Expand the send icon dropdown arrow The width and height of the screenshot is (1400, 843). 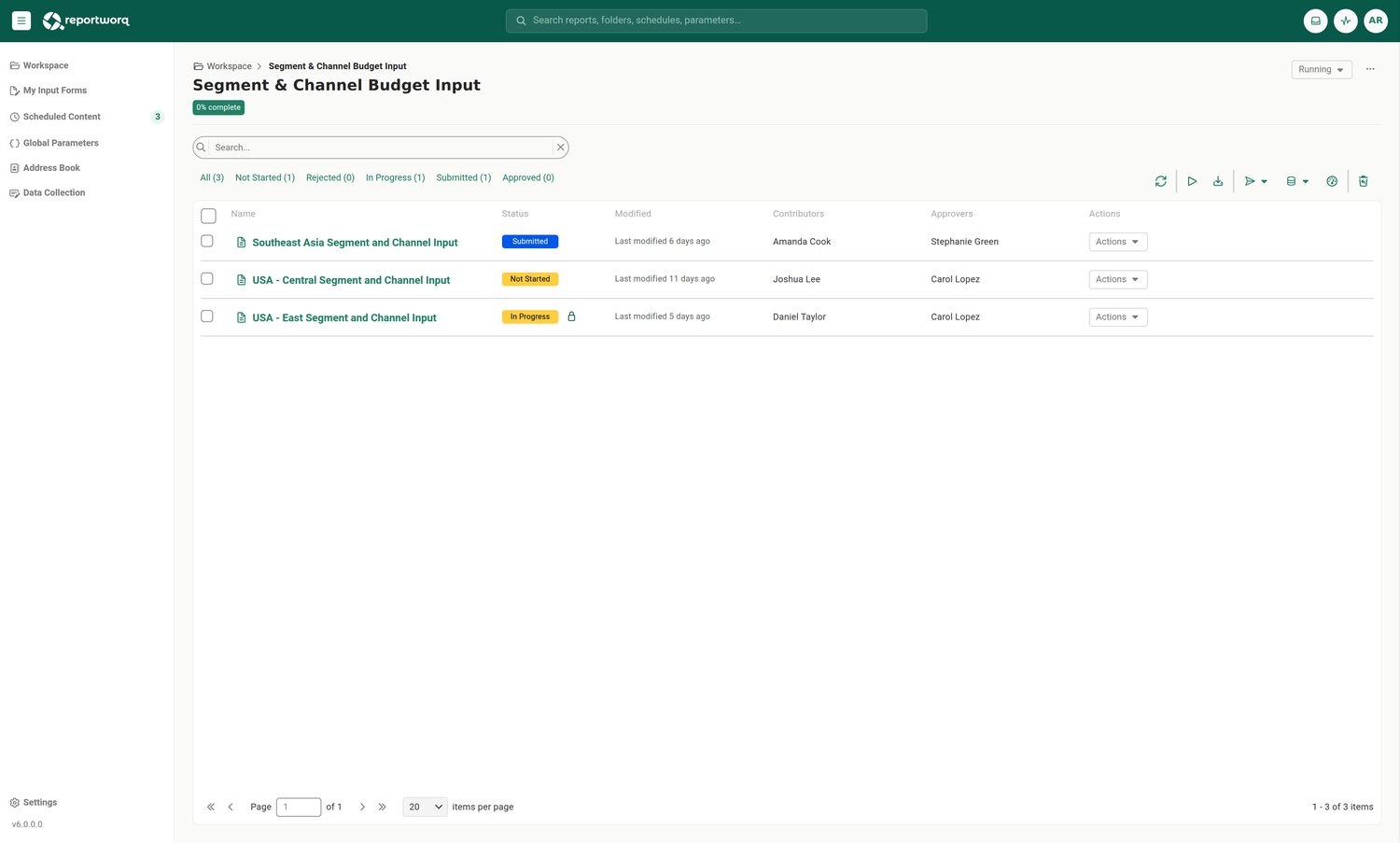pos(1265,182)
